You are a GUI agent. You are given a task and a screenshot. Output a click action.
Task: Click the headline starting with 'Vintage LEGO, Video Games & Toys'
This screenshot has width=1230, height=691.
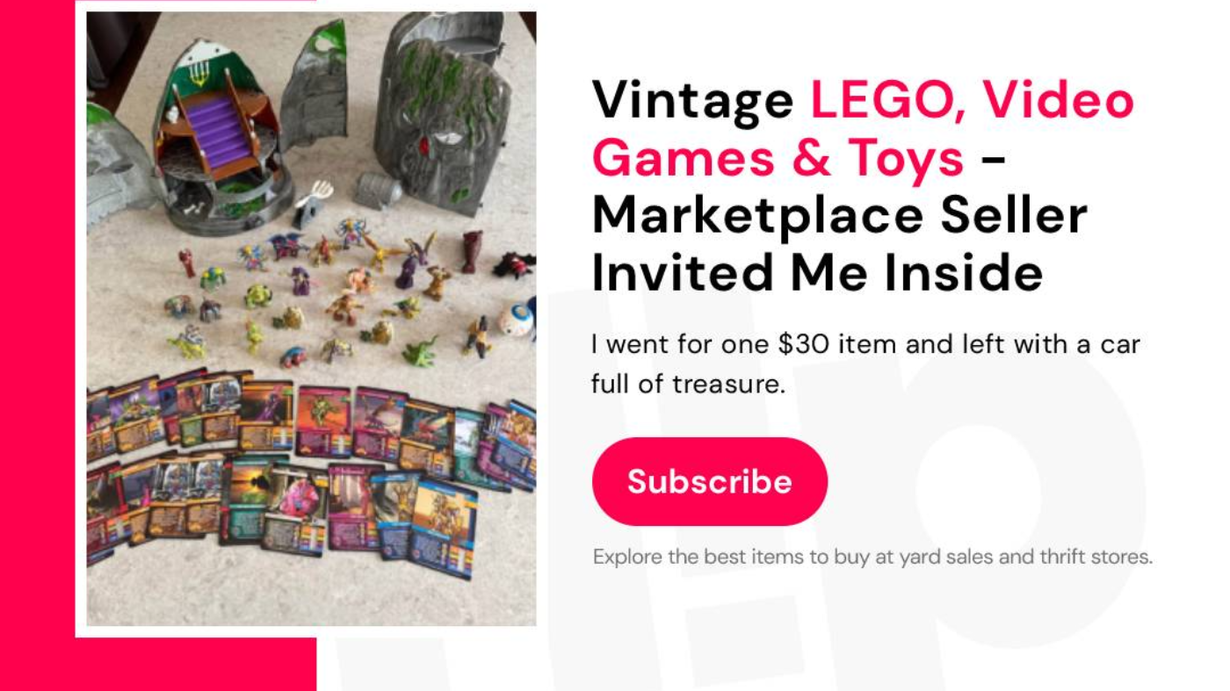coord(862,186)
